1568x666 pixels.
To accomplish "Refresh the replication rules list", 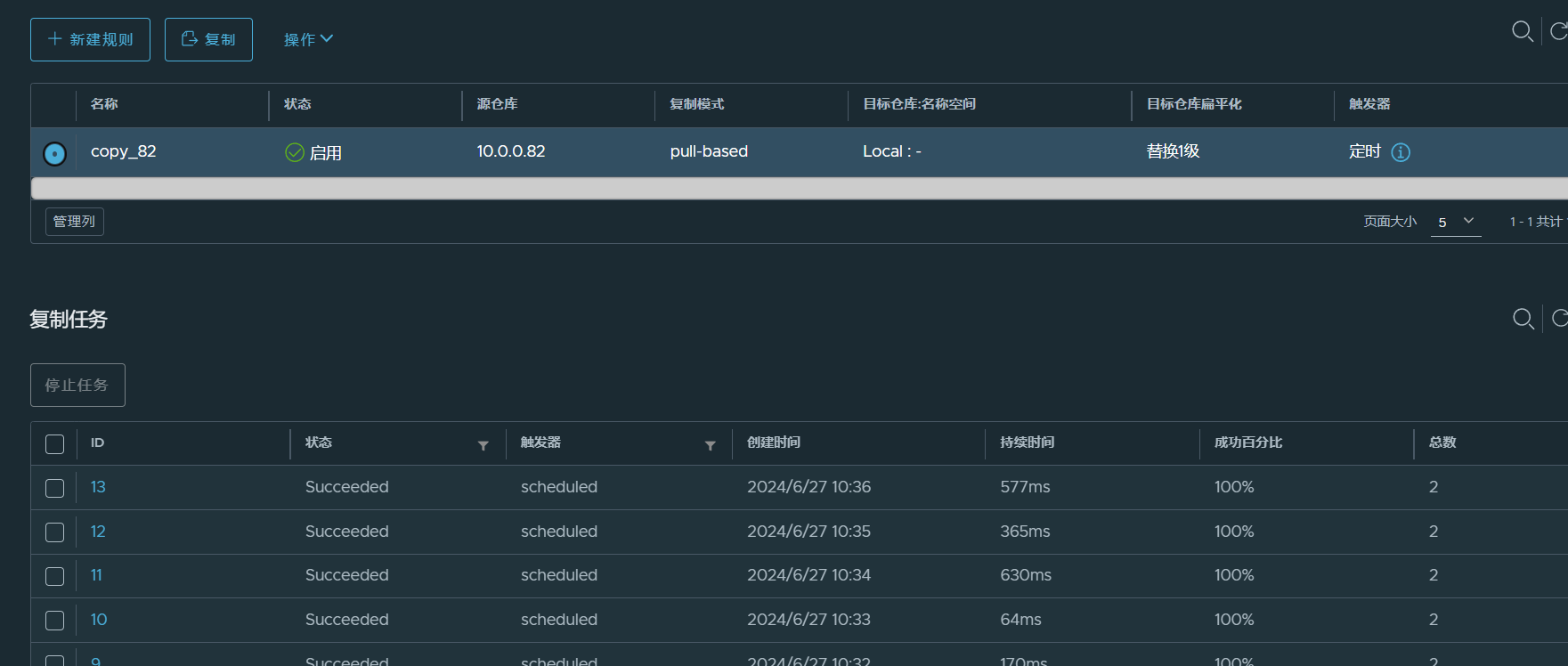I will pyautogui.click(x=1559, y=32).
